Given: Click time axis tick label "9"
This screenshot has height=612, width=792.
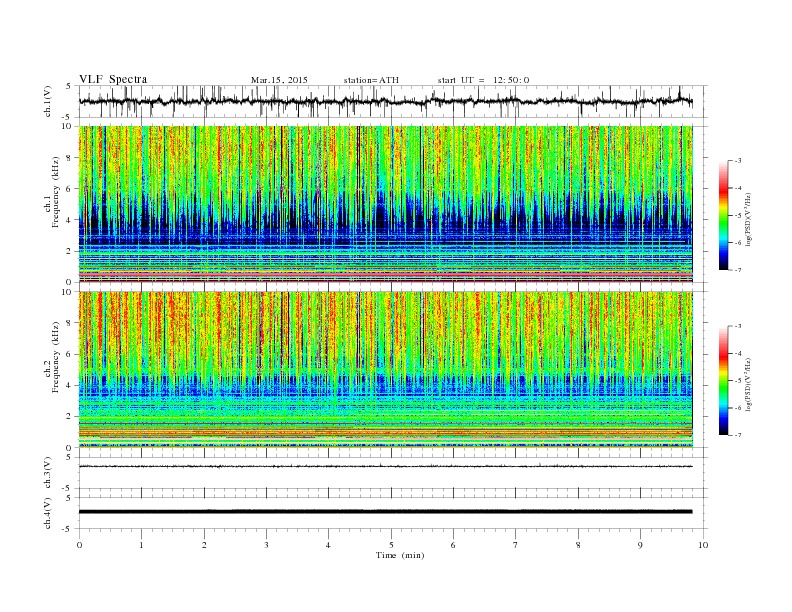Looking at the screenshot, I should pyautogui.click(x=640, y=545).
